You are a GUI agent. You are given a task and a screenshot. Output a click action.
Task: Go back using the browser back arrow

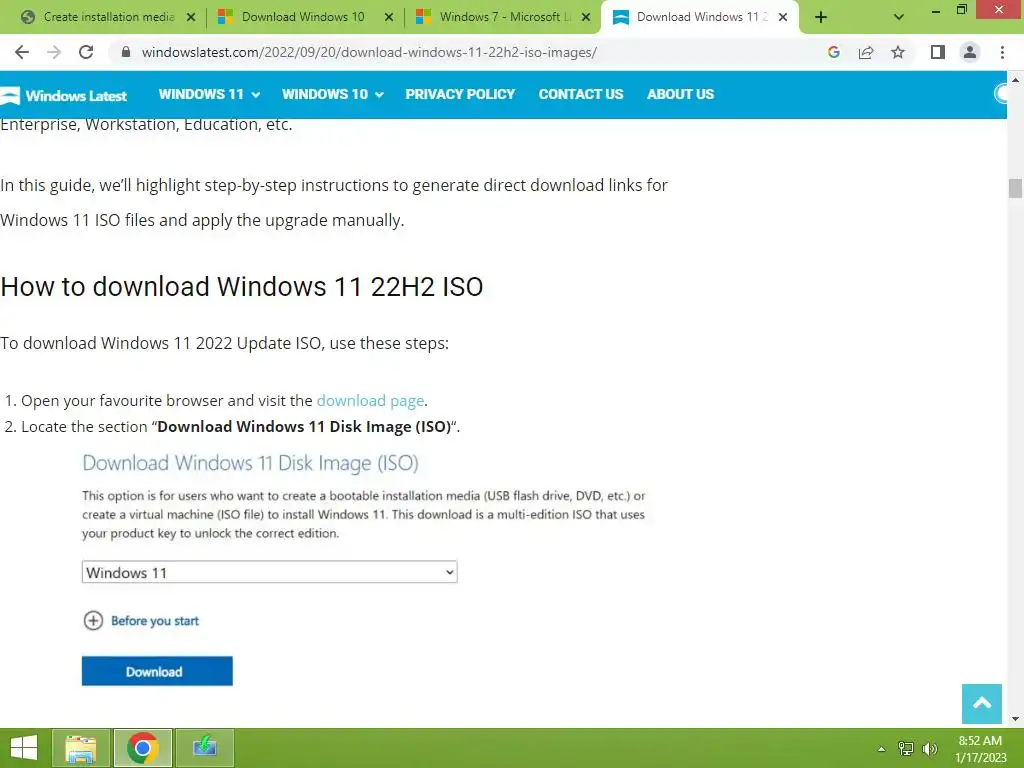point(22,52)
